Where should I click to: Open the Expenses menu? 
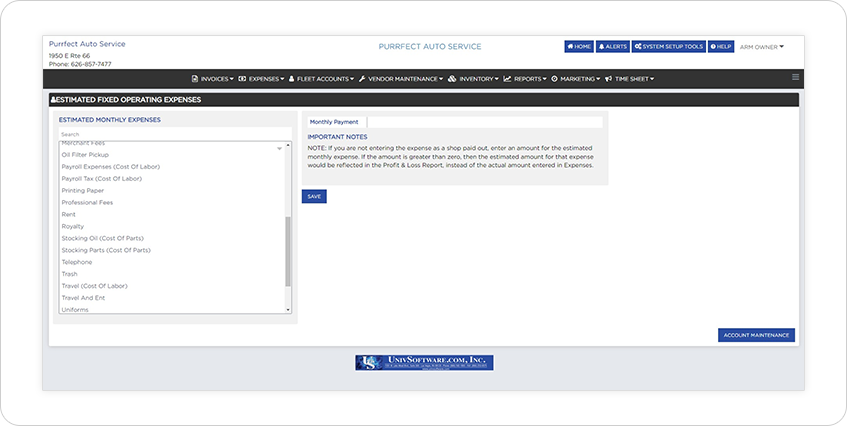pyautogui.click(x=261, y=79)
